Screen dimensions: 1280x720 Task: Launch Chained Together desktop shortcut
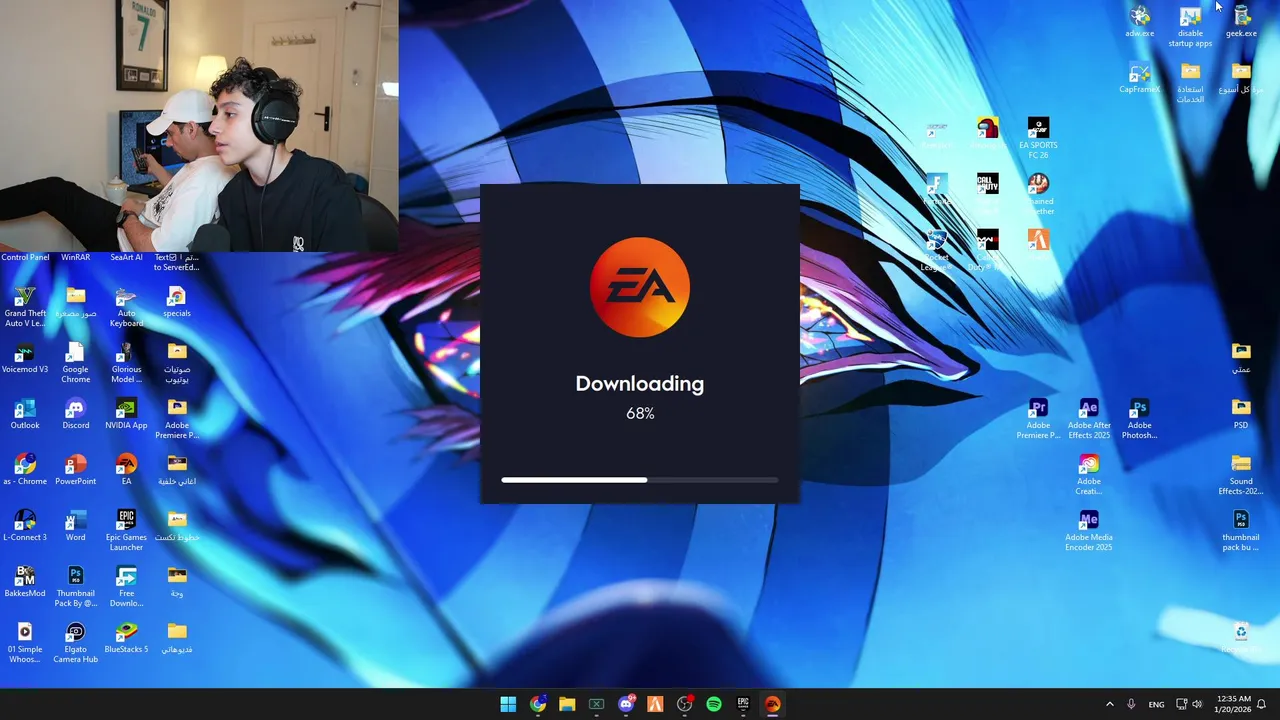pos(1038,194)
